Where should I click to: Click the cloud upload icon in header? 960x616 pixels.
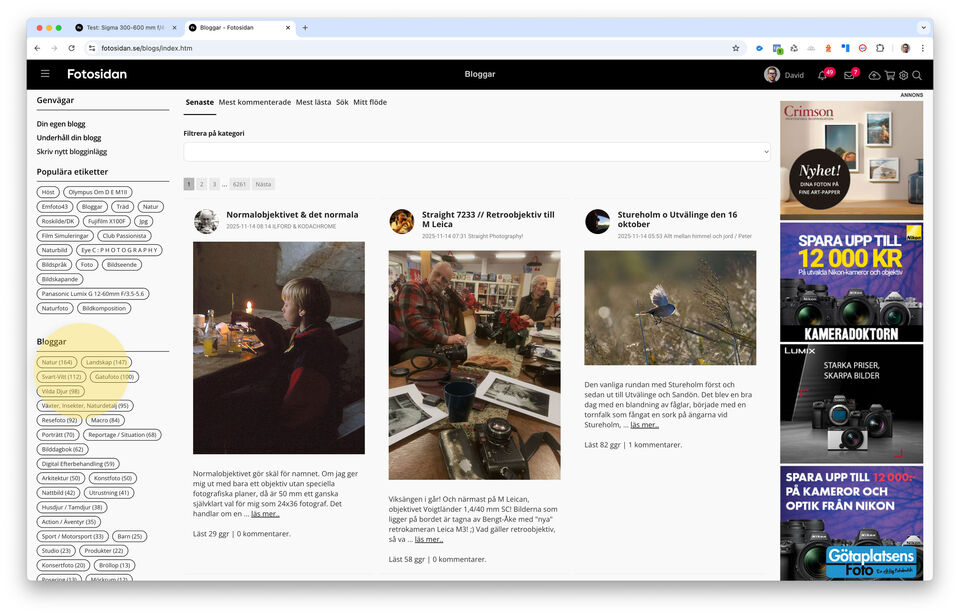(874, 75)
